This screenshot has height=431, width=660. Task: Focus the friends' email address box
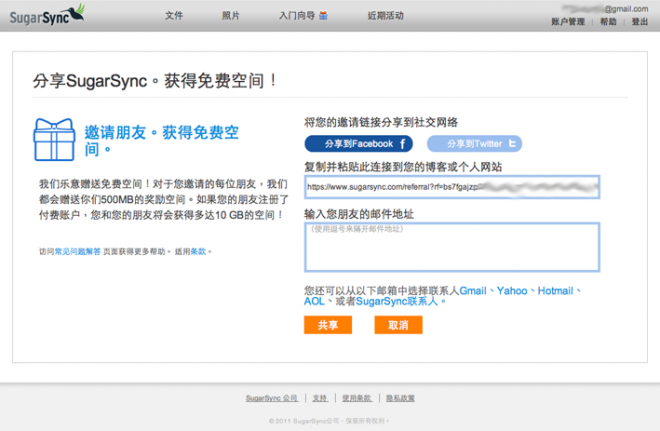451,247
